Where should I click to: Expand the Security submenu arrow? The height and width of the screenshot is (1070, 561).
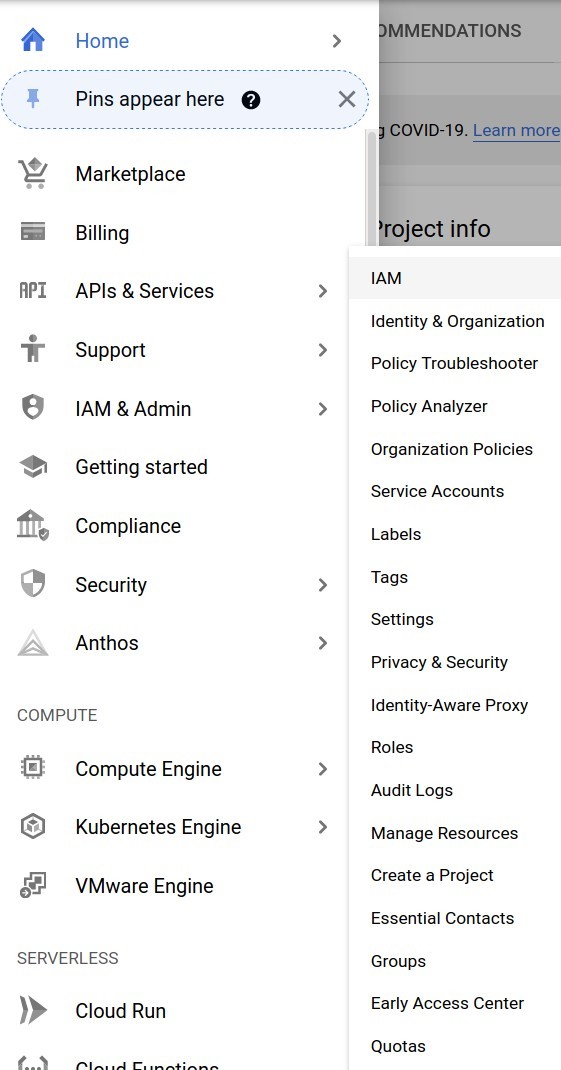[323, 585]
